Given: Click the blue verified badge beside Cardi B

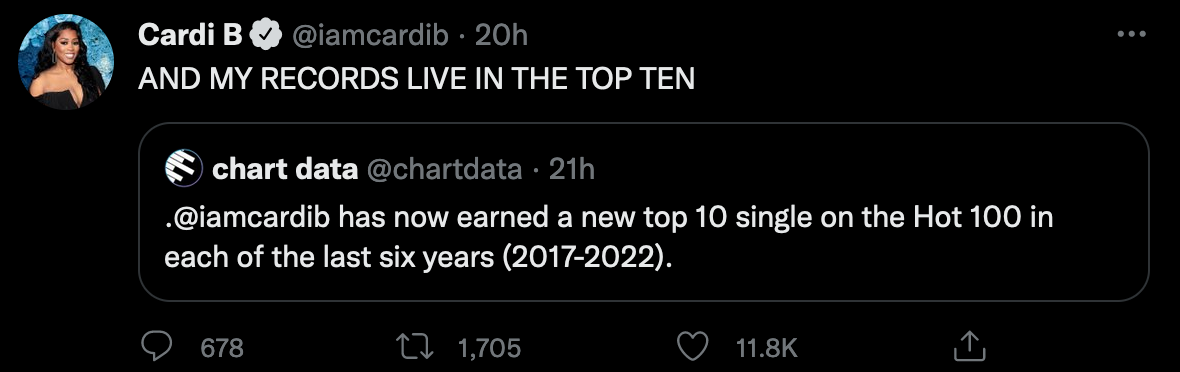Looking at the screenshot, I should coord(266,35).
